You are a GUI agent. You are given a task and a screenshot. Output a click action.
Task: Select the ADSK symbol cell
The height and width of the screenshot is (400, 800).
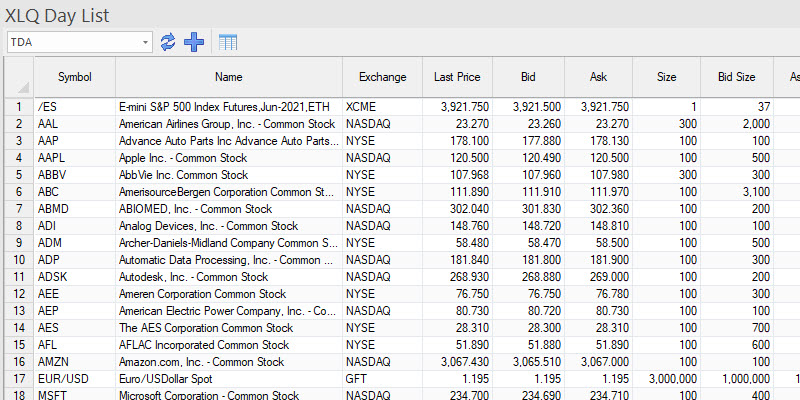75,277
